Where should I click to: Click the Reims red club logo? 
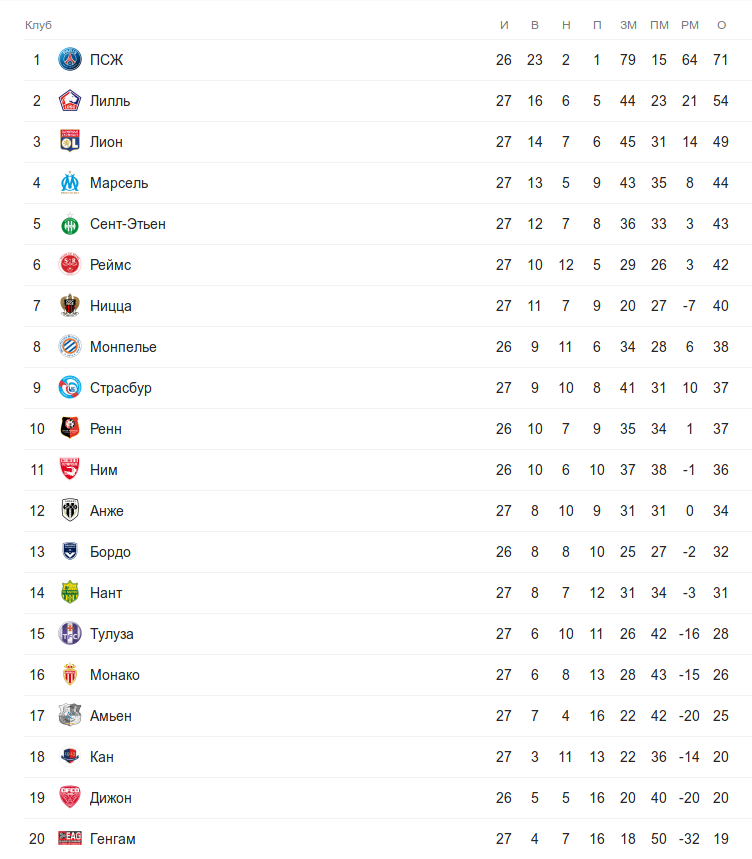click(70, 265)
